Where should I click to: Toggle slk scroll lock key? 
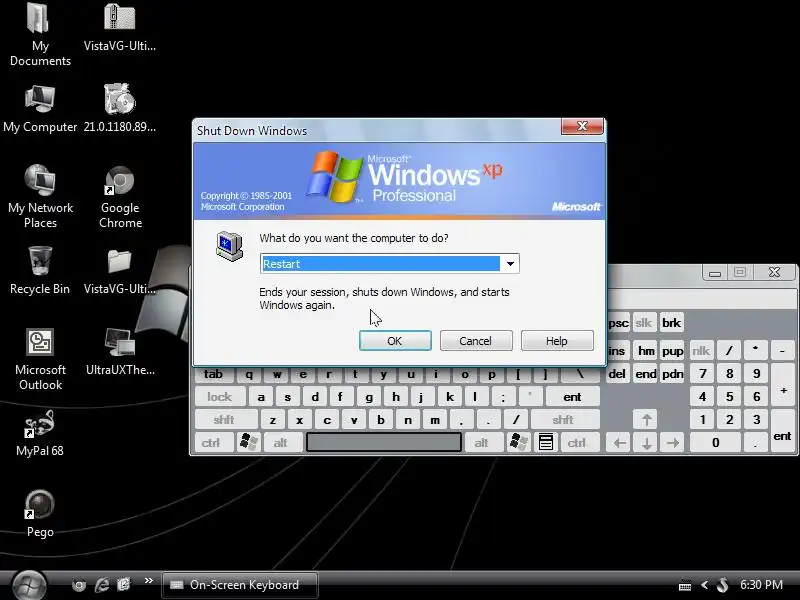pos(644,323)
